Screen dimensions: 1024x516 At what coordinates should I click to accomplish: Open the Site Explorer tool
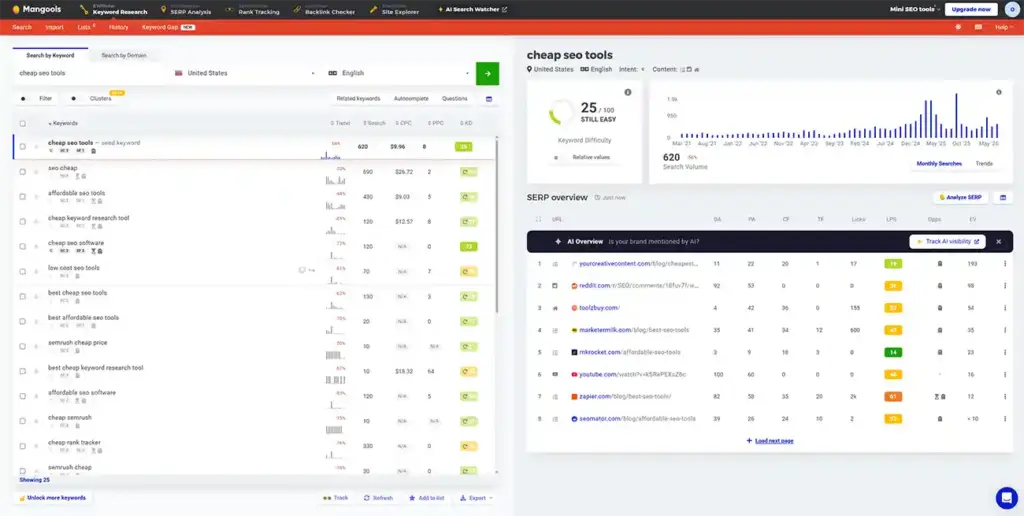pyautogui.click(x=395, y=10)
